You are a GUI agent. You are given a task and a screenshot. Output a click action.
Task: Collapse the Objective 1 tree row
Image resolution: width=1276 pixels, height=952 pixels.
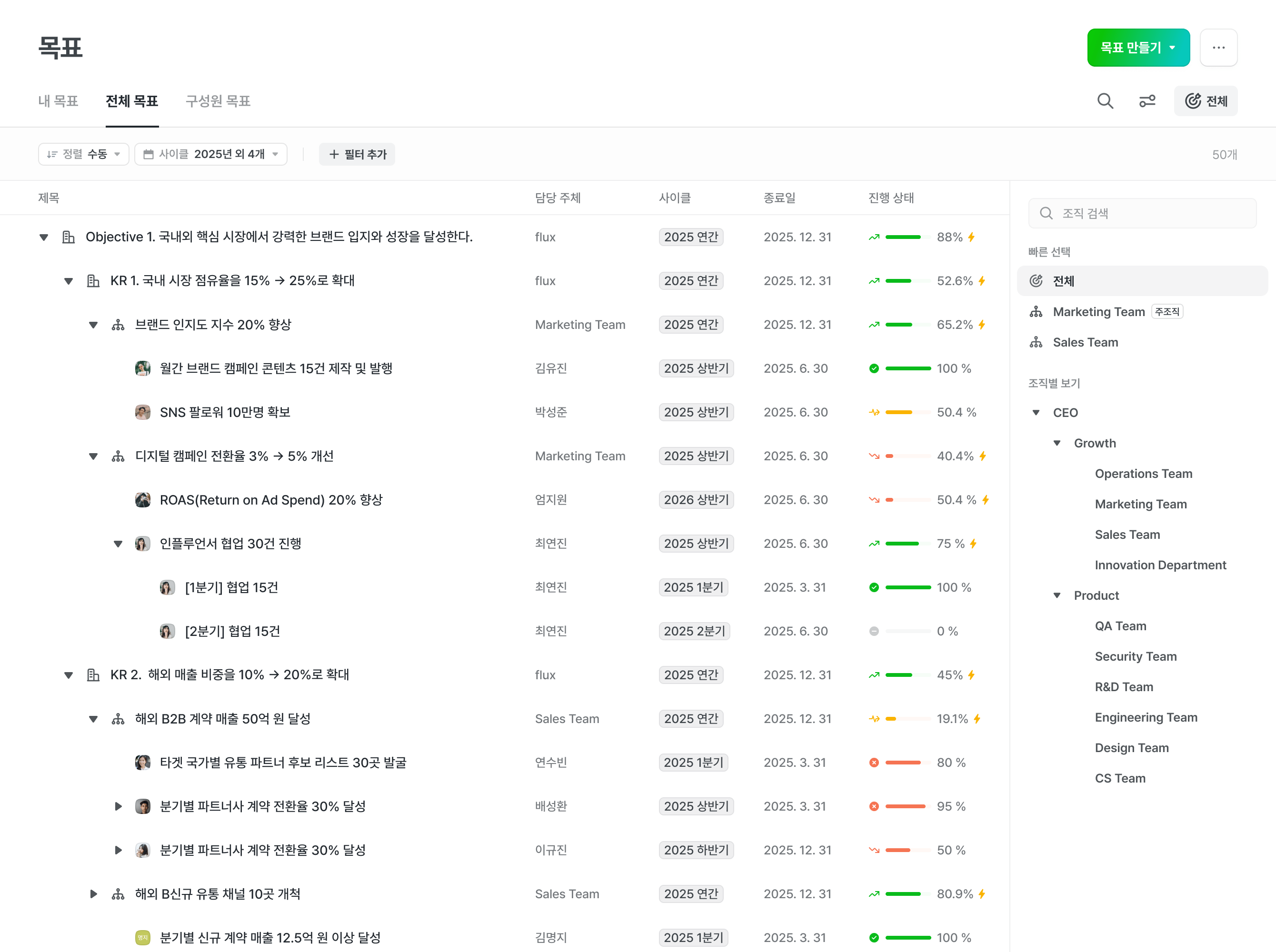pyautogui.click(x=44, y=237)
